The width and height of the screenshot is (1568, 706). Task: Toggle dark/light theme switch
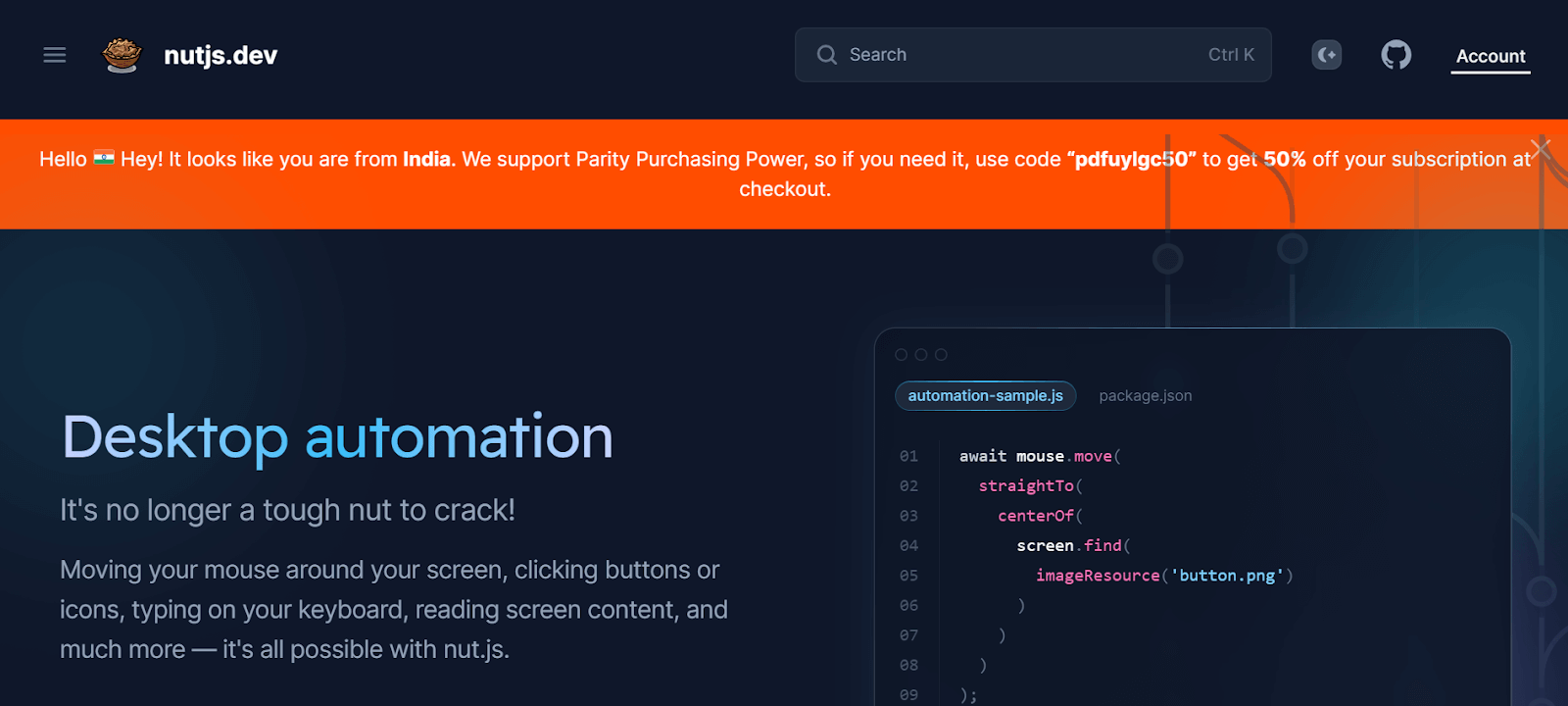1327,55
